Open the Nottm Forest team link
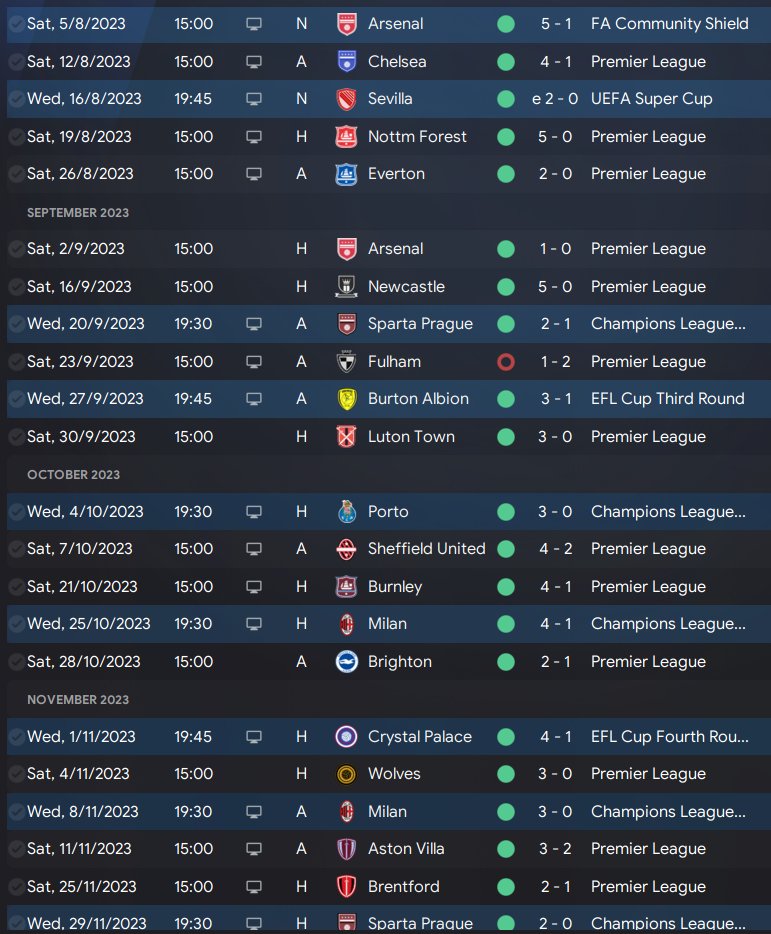Screen dimensions: 771x934 417,137
